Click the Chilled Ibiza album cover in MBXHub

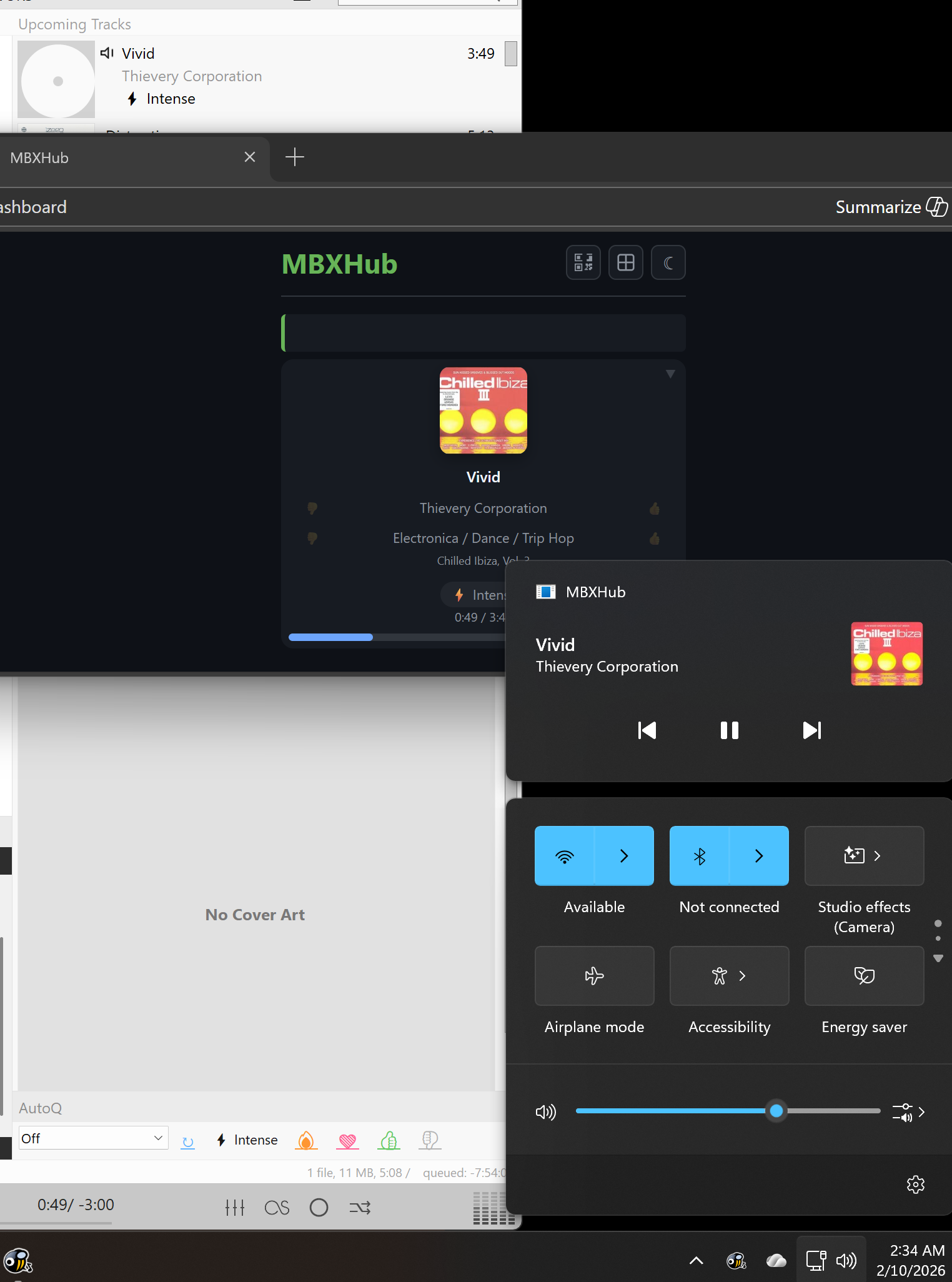[x=483, y=410]
